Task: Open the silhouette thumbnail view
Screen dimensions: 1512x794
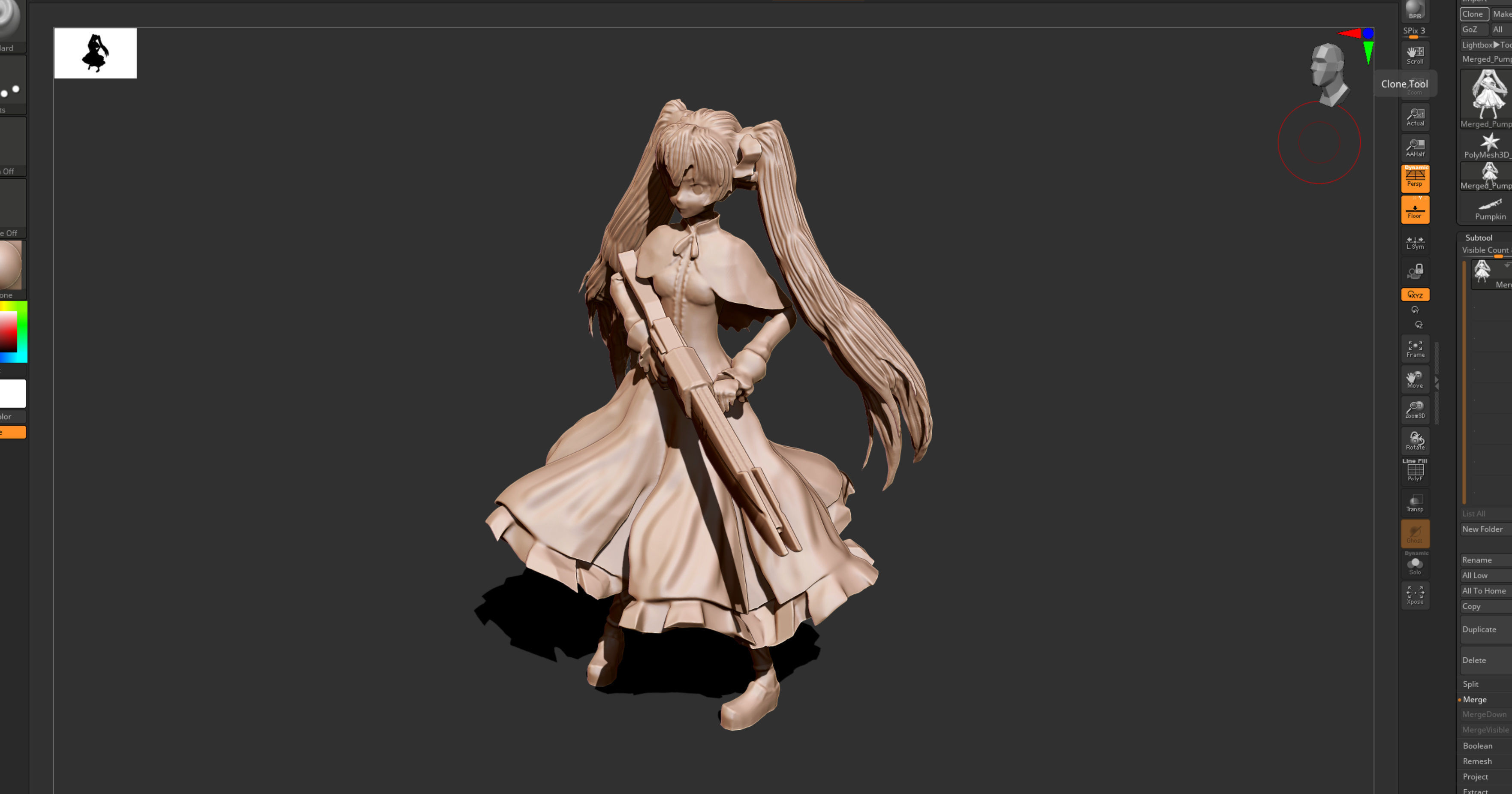Action: point(96,53)
